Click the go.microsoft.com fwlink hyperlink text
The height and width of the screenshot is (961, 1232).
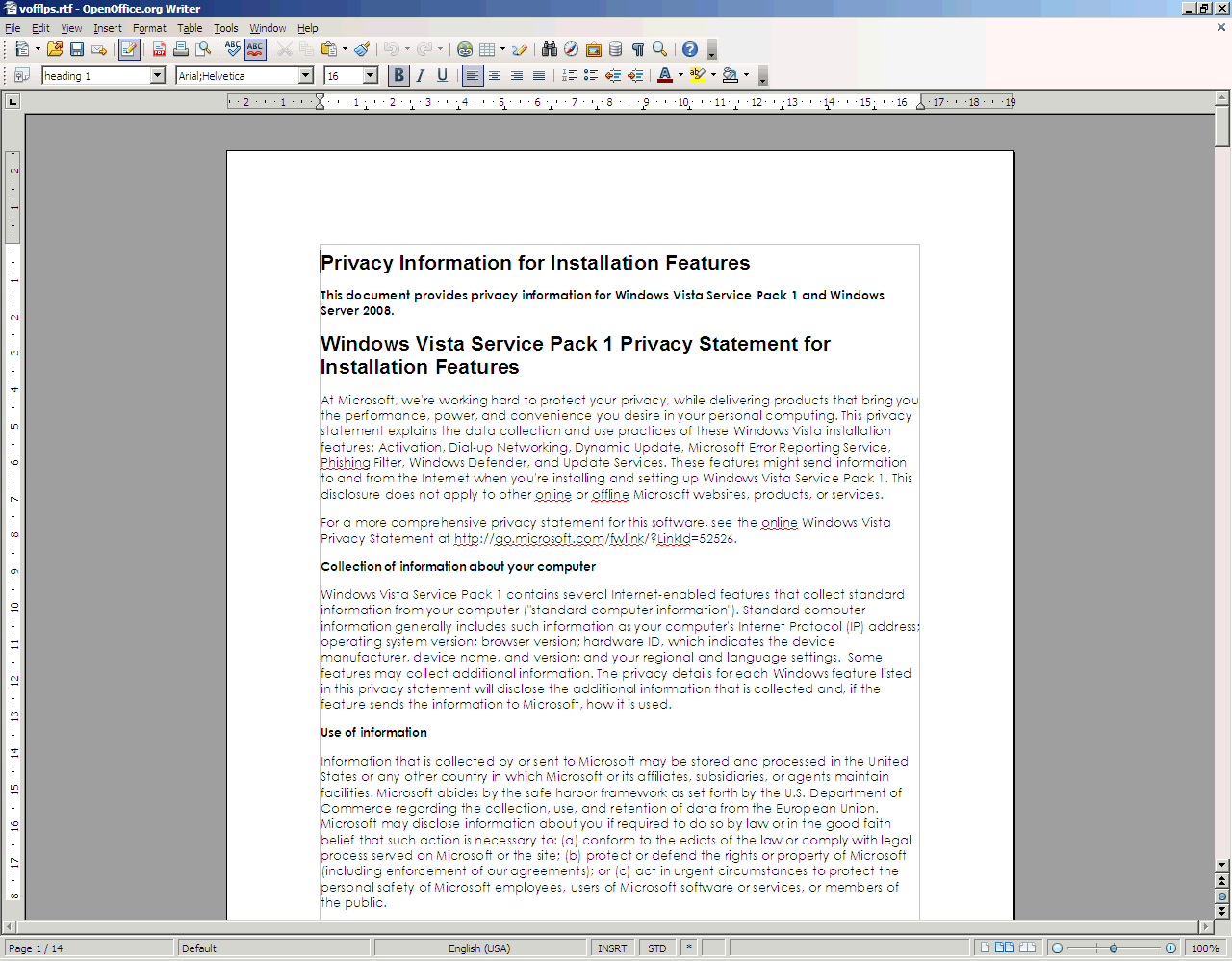(x=595, y=538)
